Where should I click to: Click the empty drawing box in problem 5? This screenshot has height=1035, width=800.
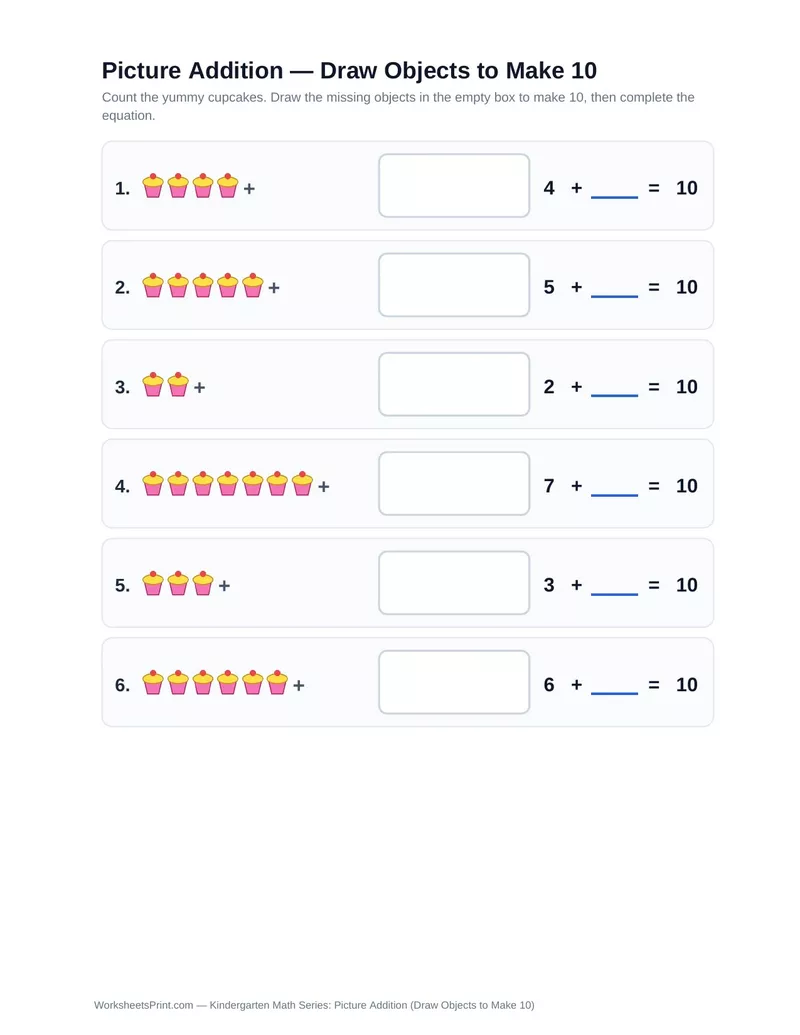pos(454,583)
